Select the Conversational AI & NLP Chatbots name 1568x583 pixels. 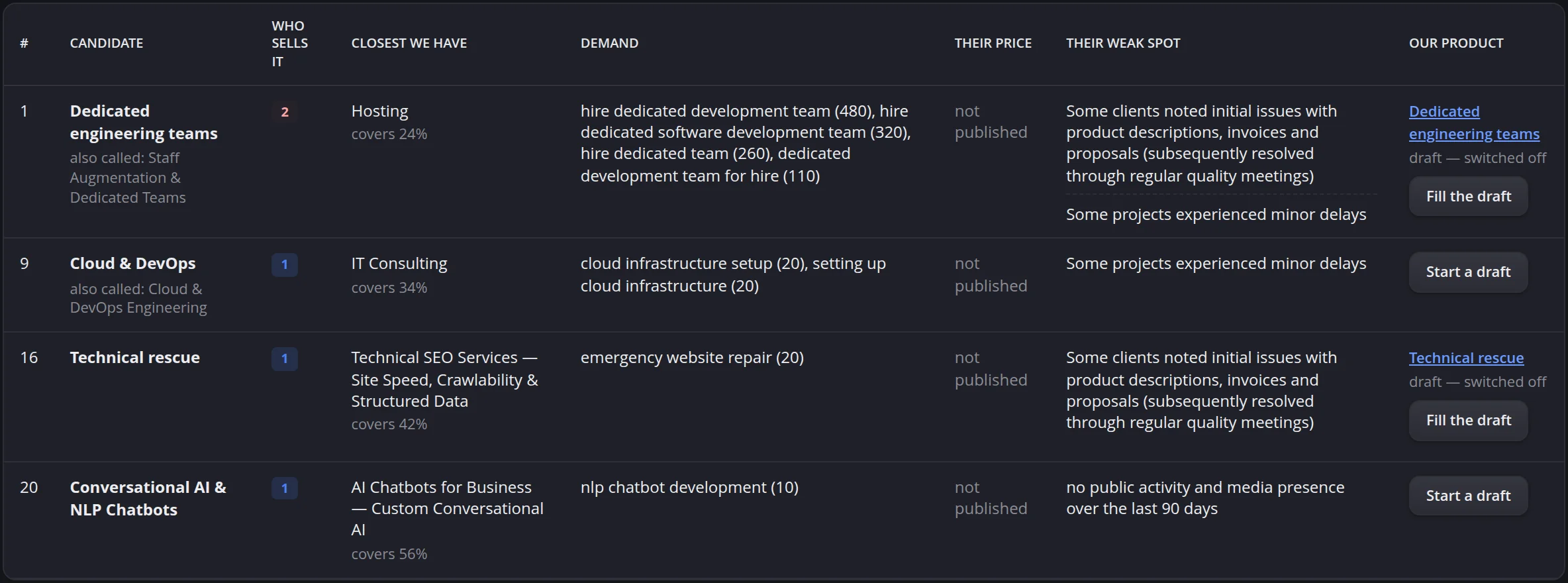(x=148, y=498)
